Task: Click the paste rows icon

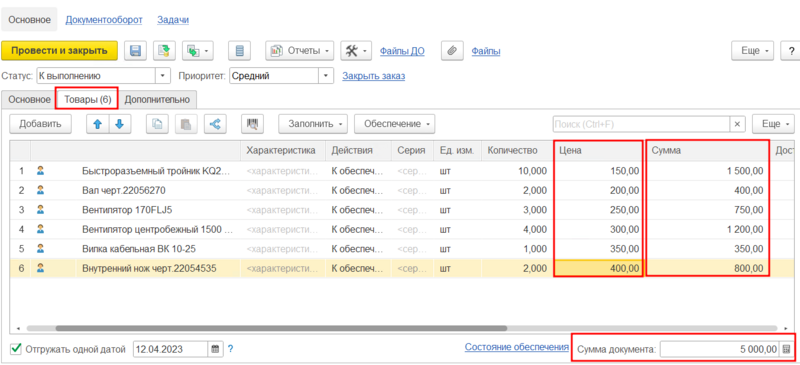Action: [x=186, y=124]
